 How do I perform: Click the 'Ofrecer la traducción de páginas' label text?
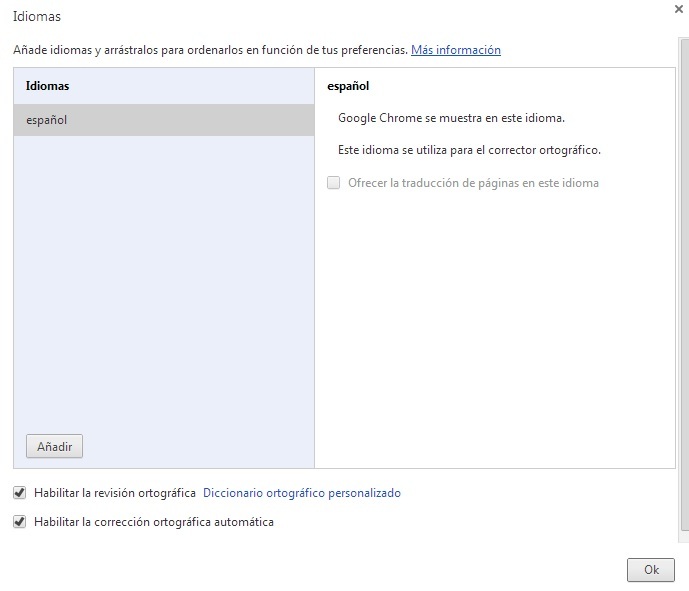pos(473,183)
